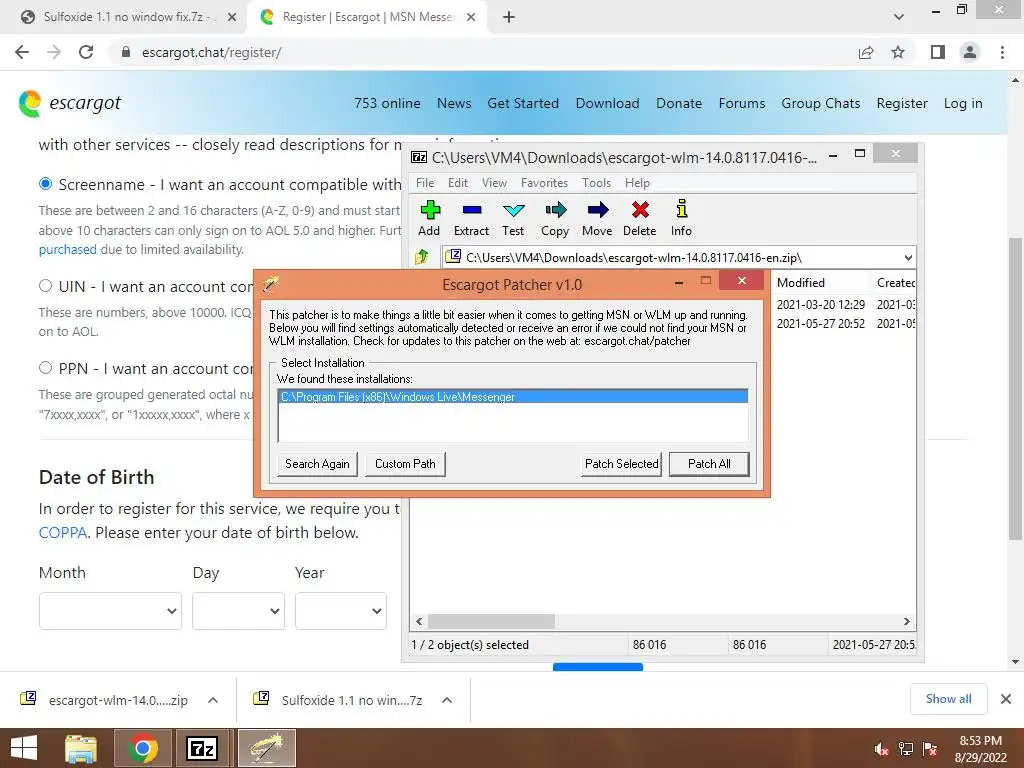Open the Month dropdown
This screenshot has height=768, width=1024.
point(110,611)
